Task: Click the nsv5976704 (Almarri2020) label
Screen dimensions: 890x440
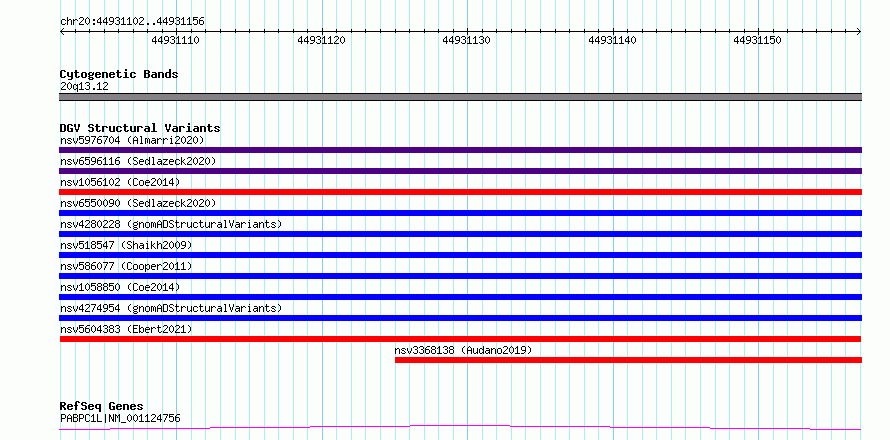Action: [132, 140]
